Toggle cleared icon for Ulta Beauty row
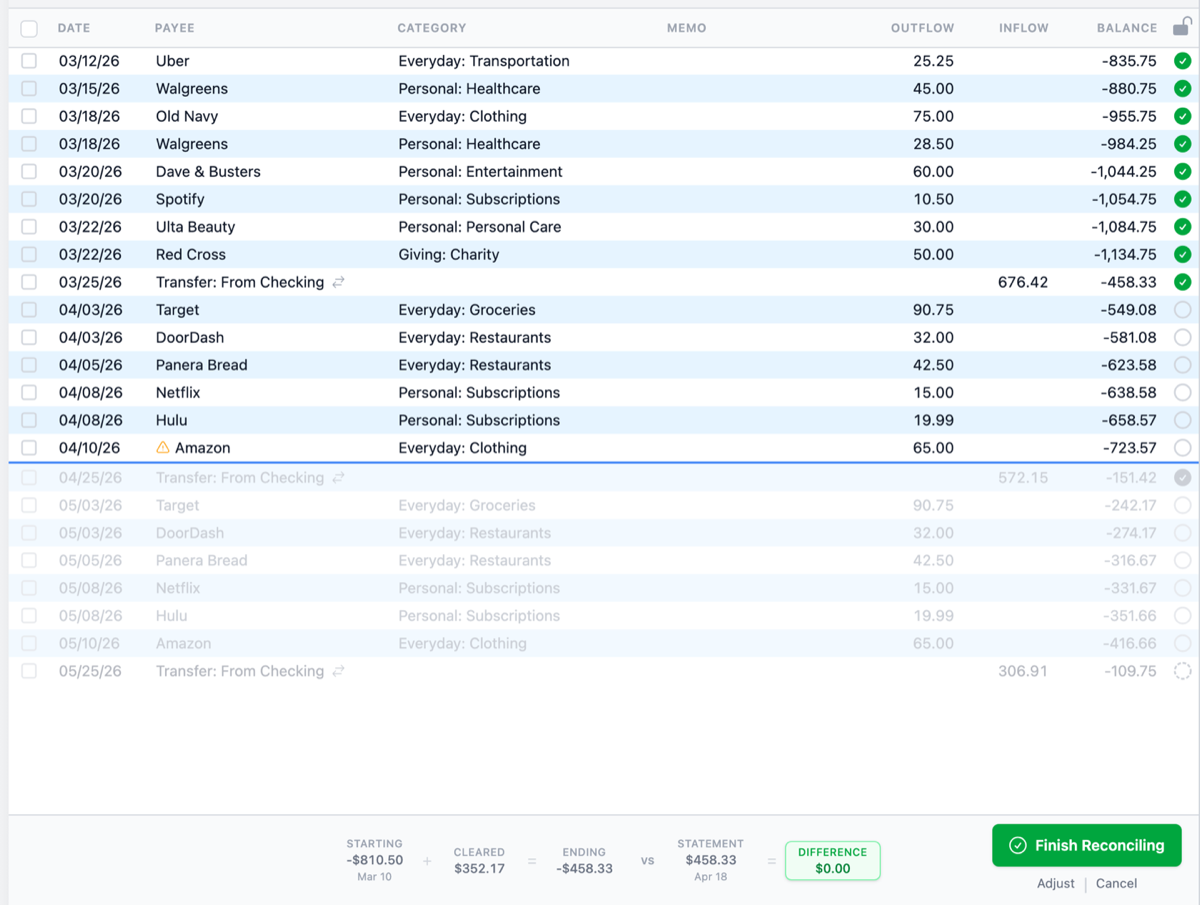Viewport: 1200px width, 905px height. (1182, 227)
